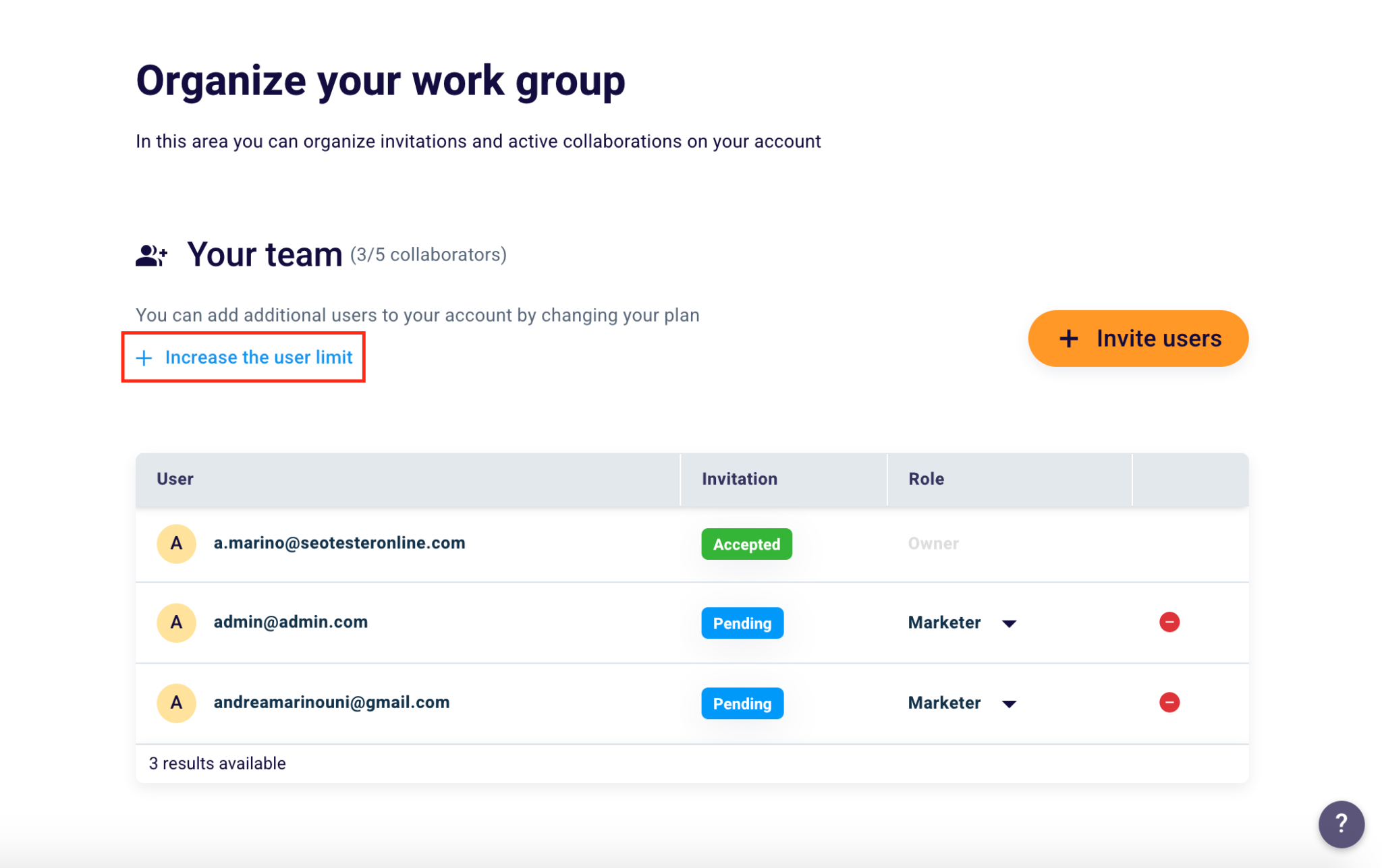
Task: Click the Pending badge for andreamarinouni@gmail.com
Action: 742,703
